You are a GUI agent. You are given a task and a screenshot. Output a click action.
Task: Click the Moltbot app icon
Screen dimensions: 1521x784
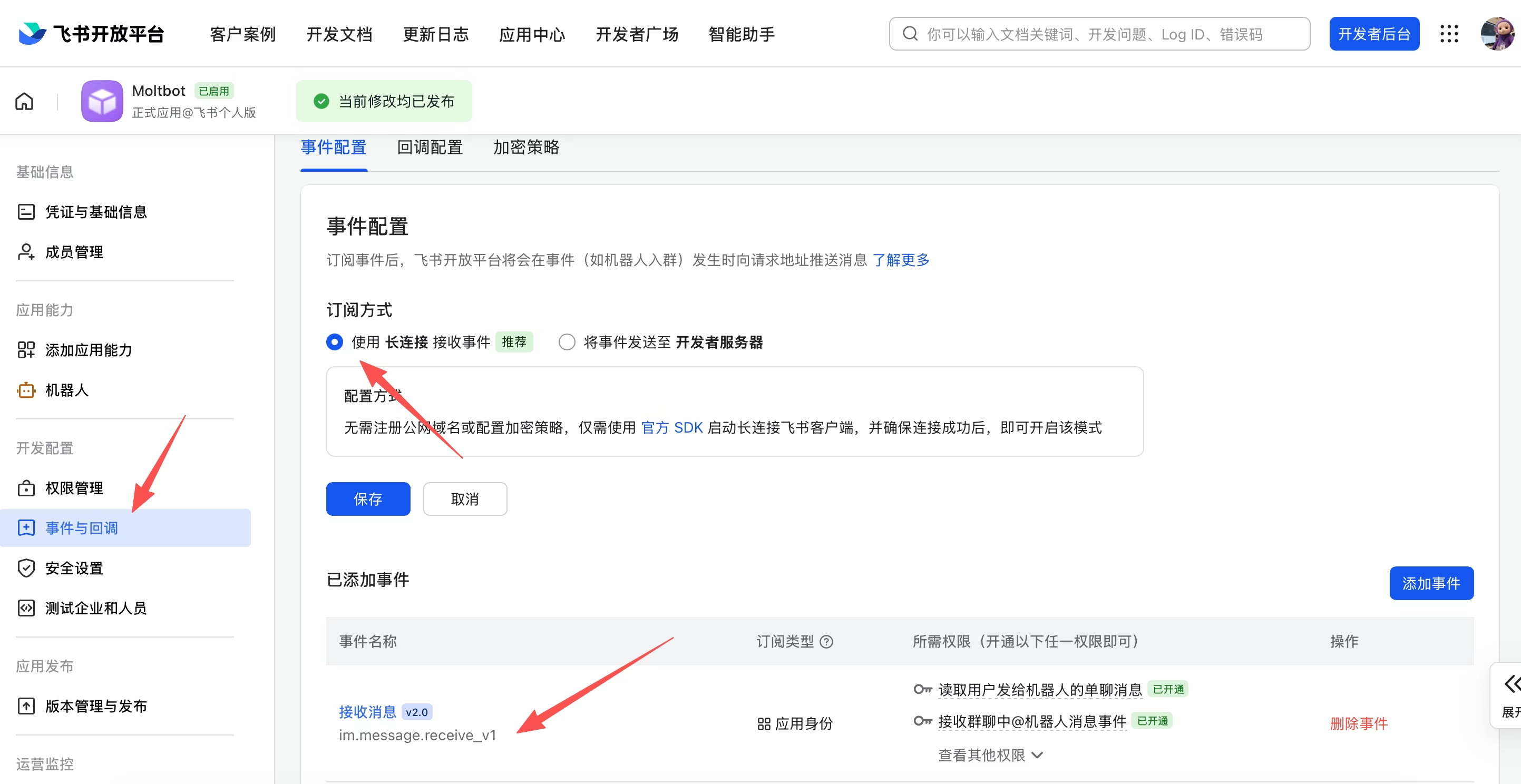(102, 101)
